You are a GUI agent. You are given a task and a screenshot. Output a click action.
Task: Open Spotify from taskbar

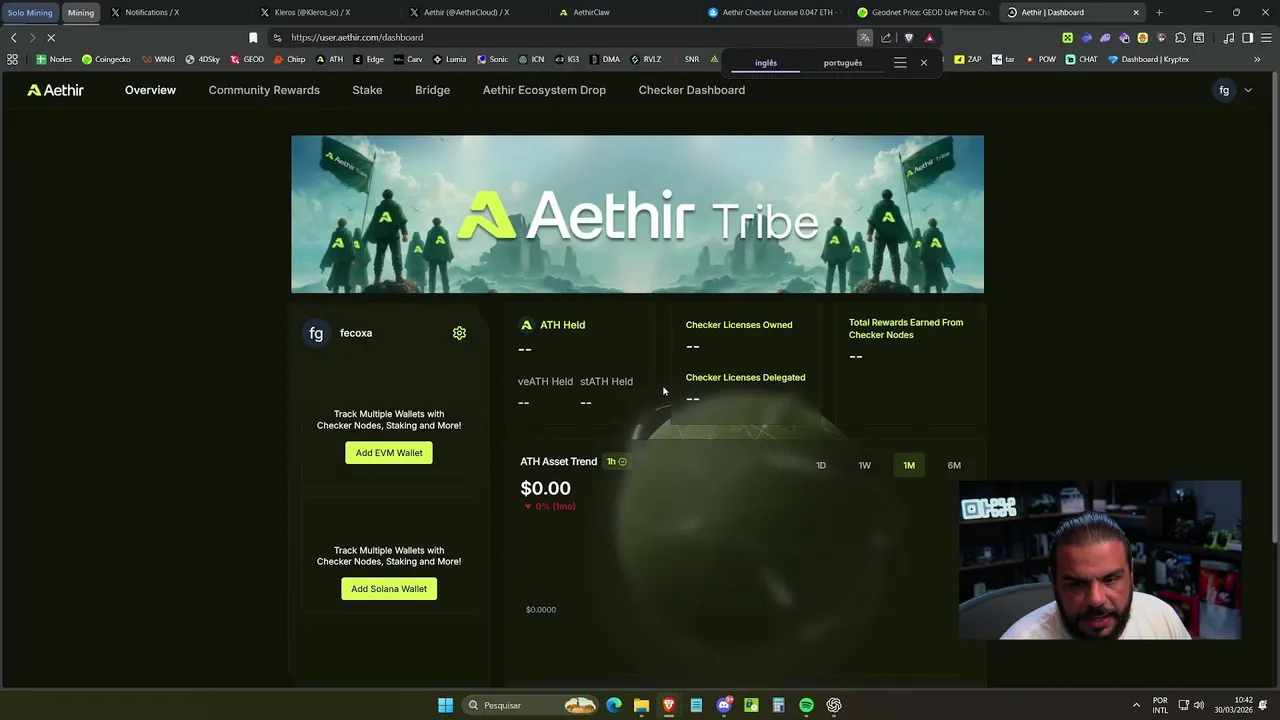click(x=806, y=705)
